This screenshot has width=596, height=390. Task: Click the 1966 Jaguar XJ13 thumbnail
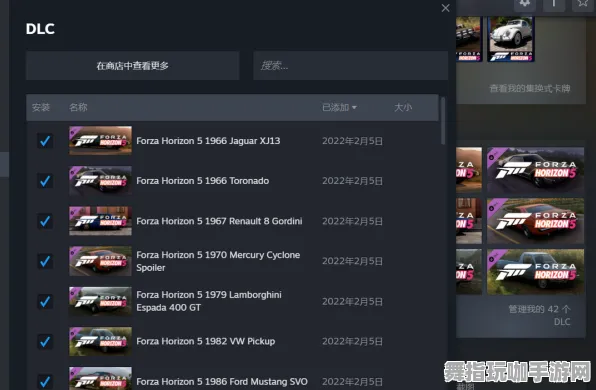[100, 141]
